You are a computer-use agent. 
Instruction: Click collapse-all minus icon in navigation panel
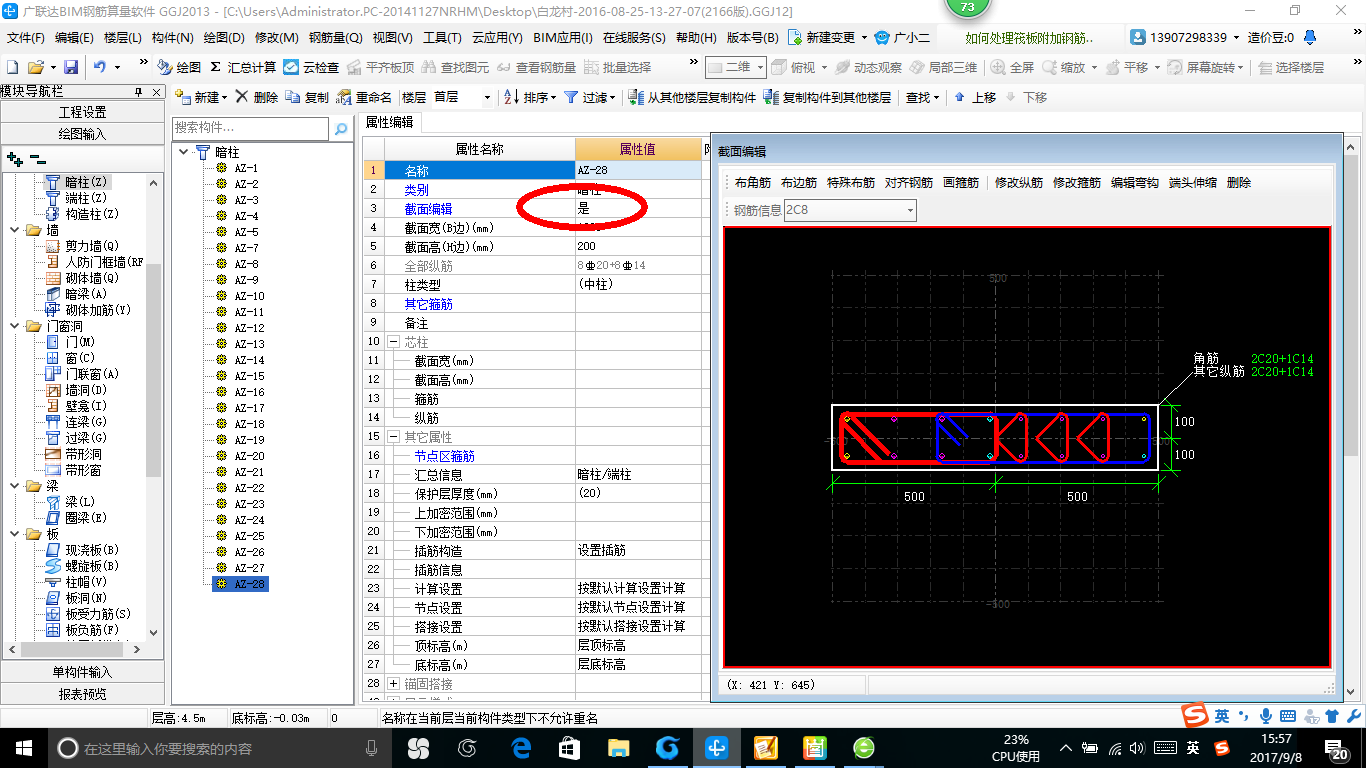tap(38, 158)
